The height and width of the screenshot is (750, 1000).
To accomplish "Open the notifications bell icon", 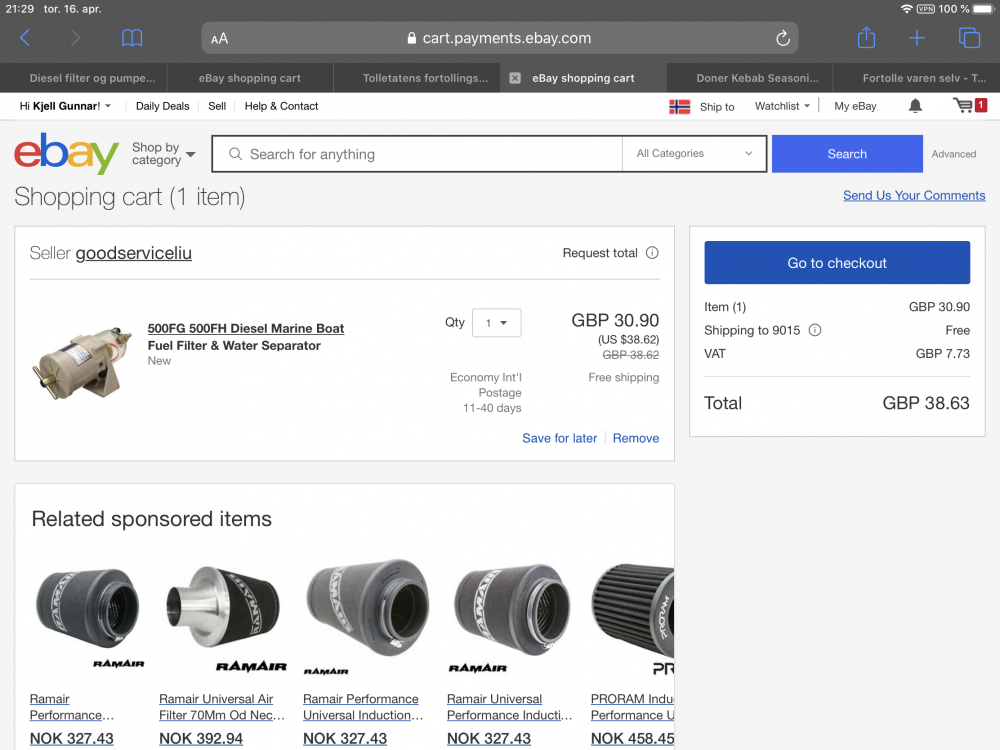I will tap(915, 106).
